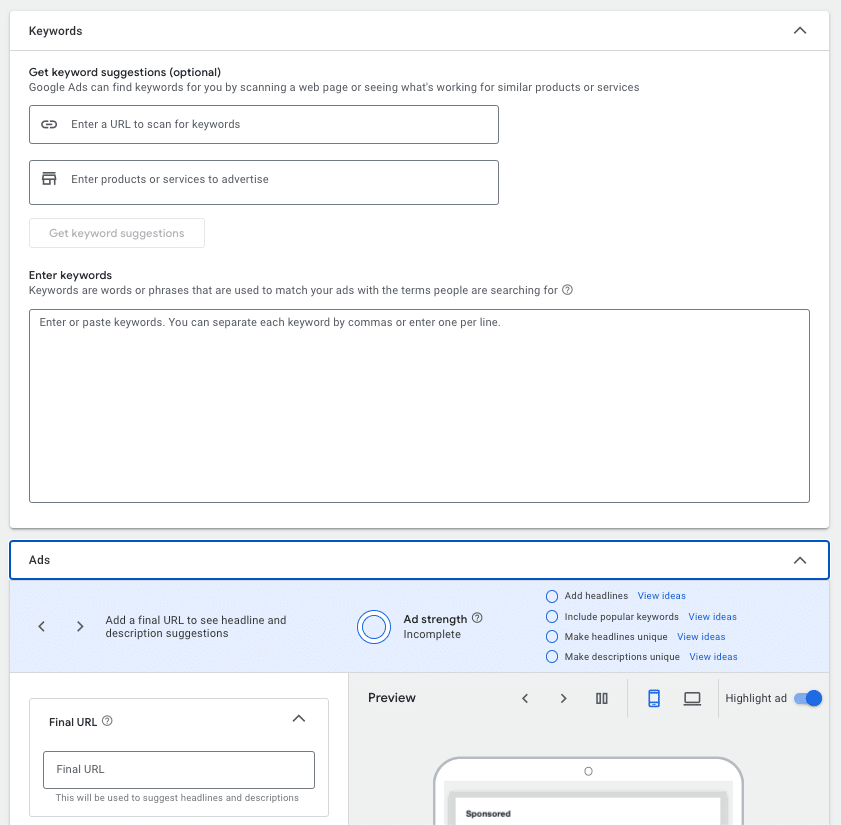View ideas for Add headlines

(x=661, y=596)
